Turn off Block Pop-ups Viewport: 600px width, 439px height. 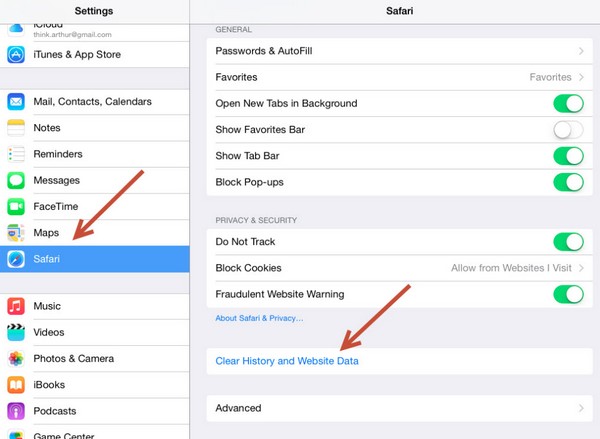[568, 182]
